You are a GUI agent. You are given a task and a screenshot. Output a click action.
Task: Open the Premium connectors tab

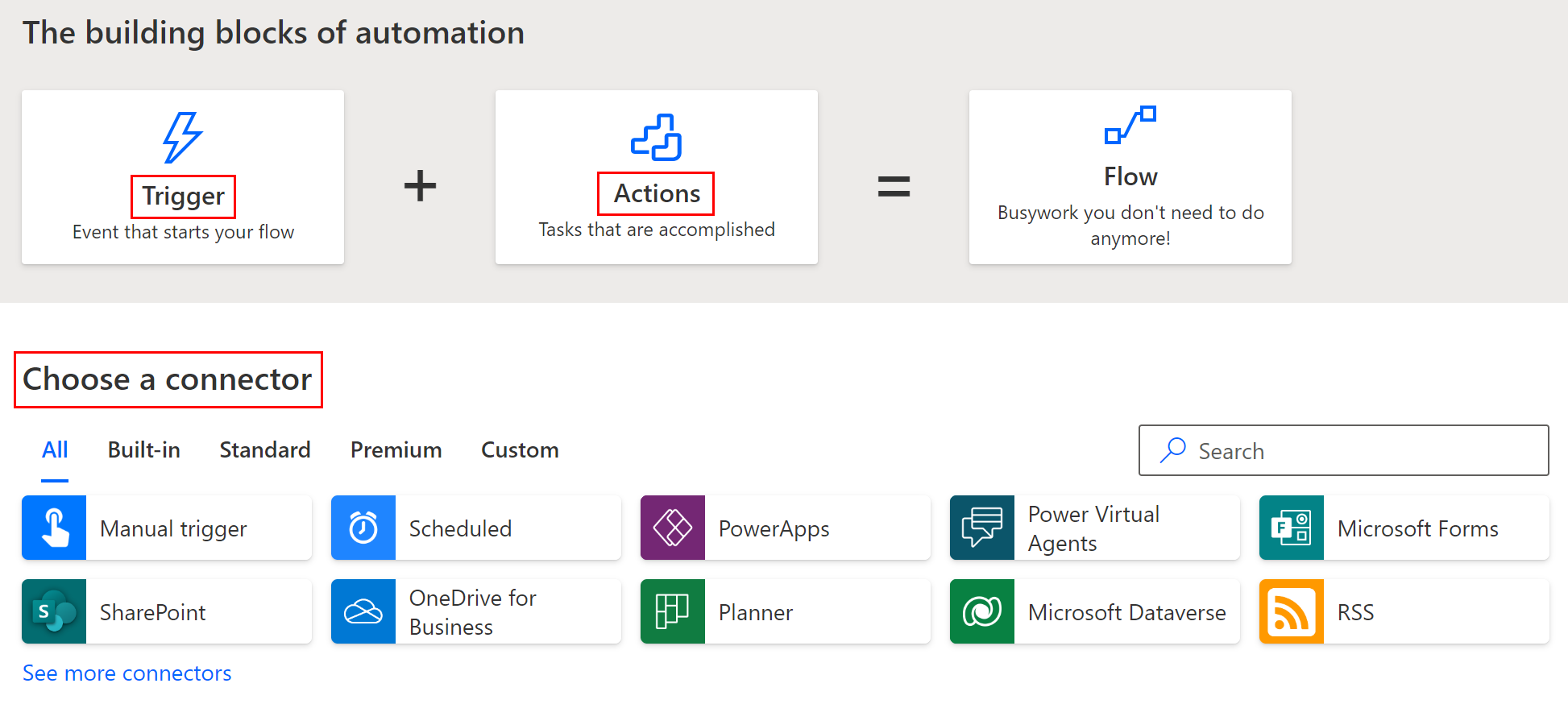pyautogui.click(x=396, y=449)
